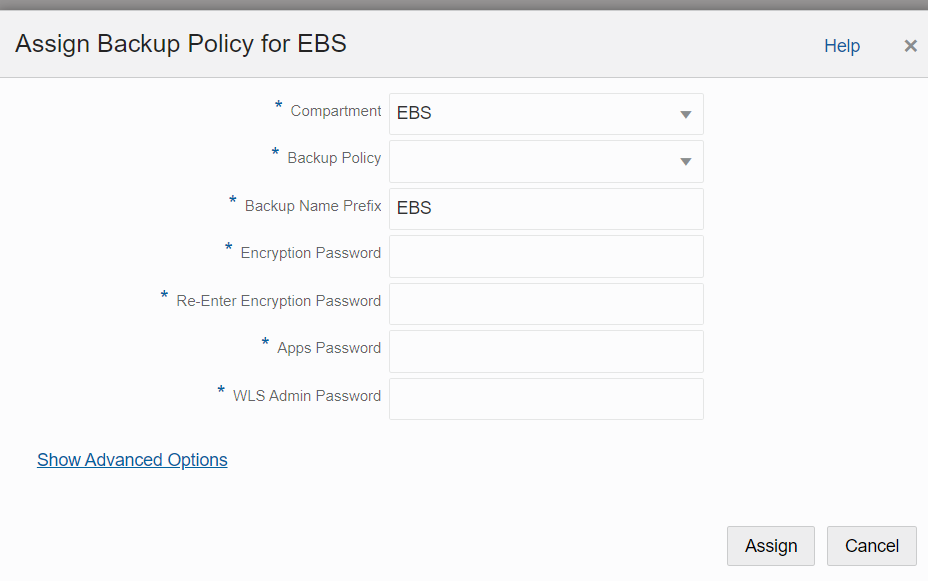Close the Assign Backup Policy dialog
The width and height of the screenshot is (928, 581).
[910, 46]
